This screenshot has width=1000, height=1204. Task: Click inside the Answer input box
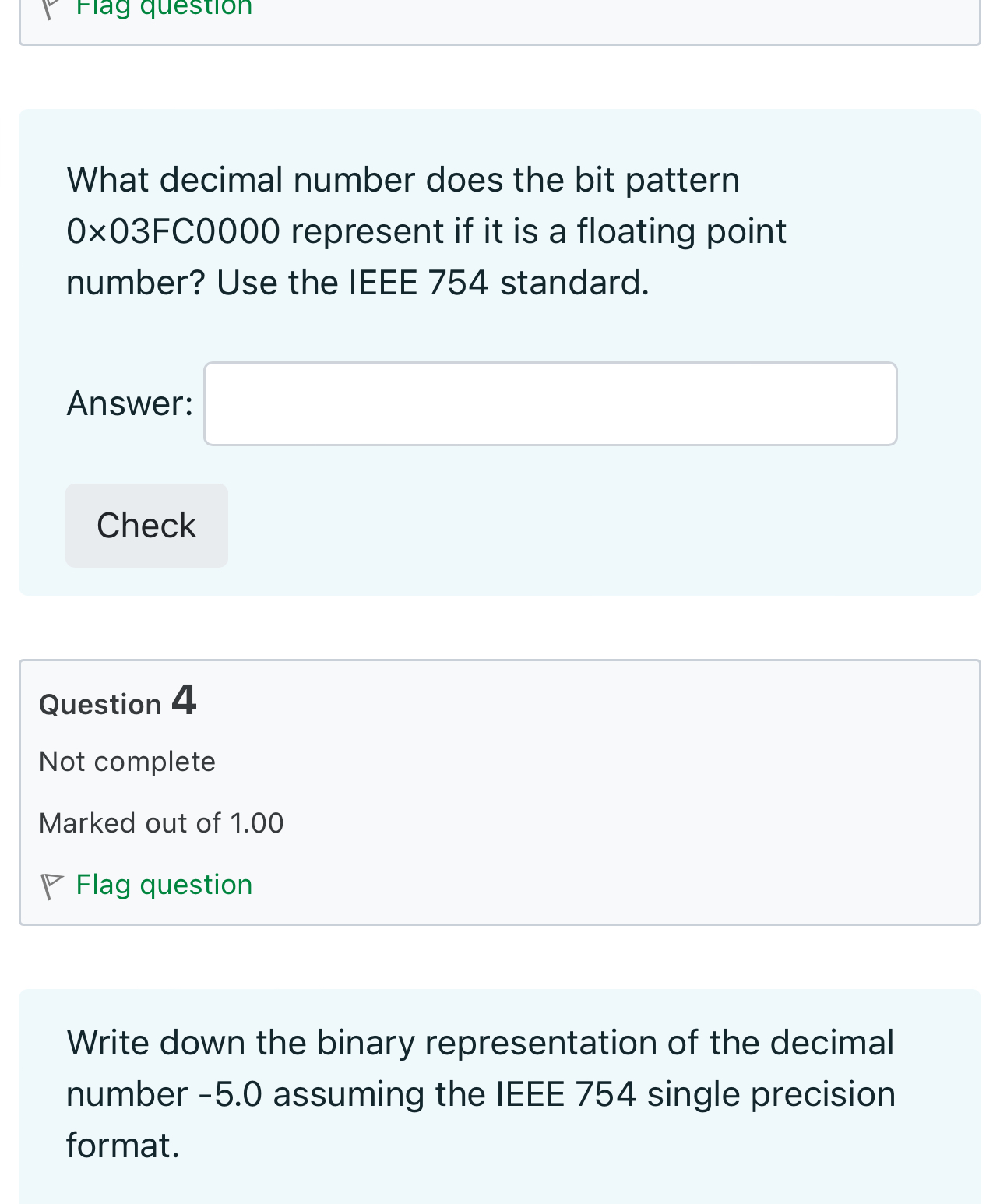(x=551, y=403)
